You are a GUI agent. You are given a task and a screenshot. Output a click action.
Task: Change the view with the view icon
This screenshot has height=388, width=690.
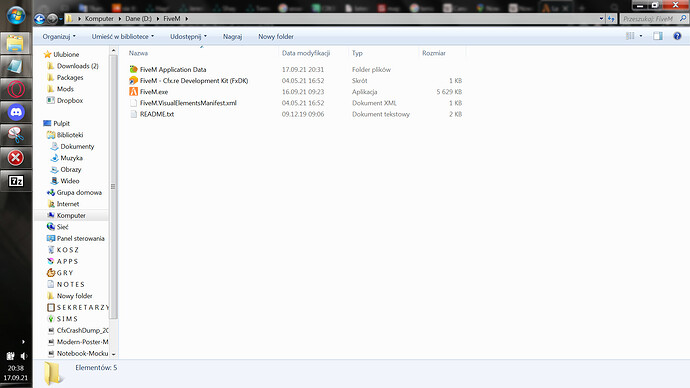(x=630, y=36)
